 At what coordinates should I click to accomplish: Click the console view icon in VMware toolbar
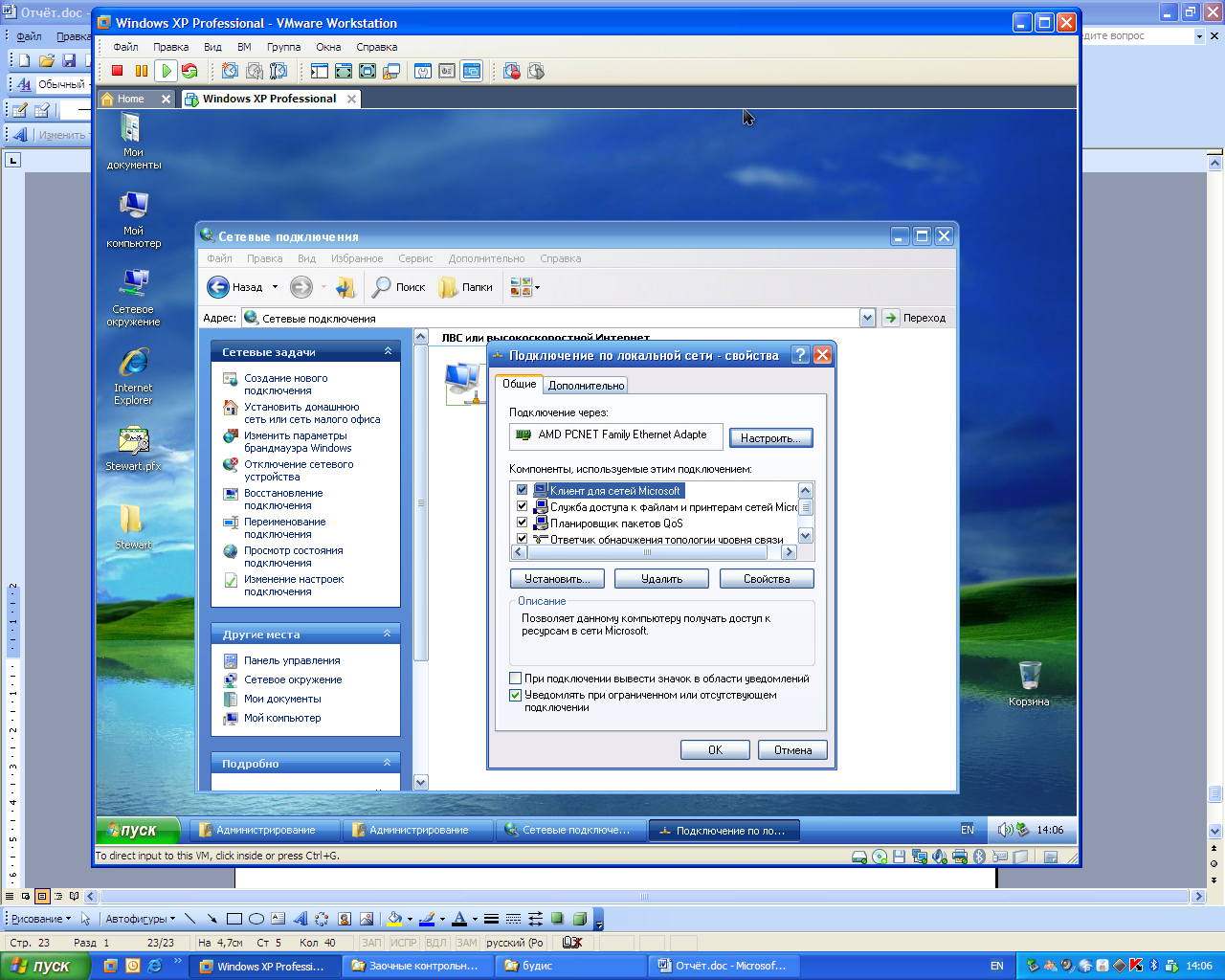pos(471,71)
